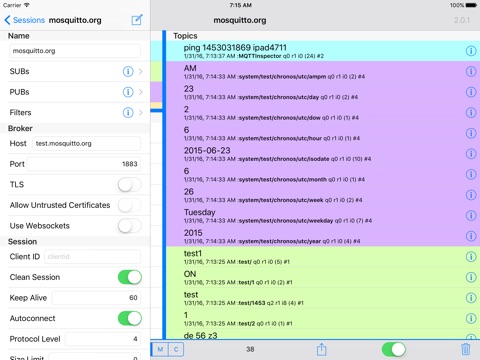The height and width of the screenshot is (360, 480).
Task: Expand PUBs row chevron
Action: tap(141, 92)
